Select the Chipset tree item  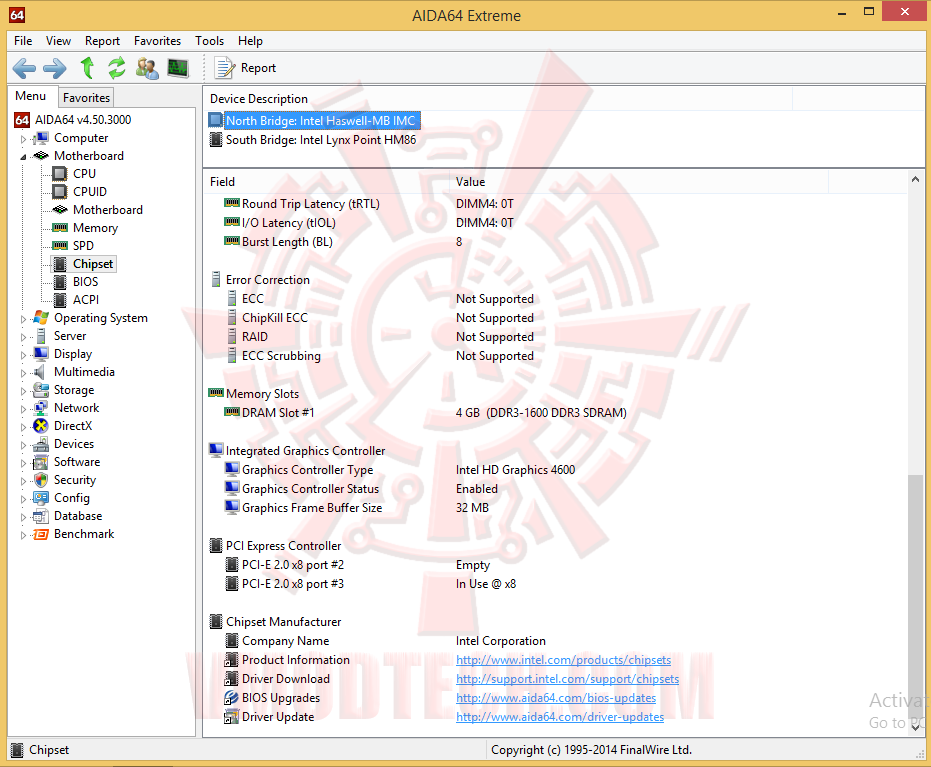click(93, 264)
